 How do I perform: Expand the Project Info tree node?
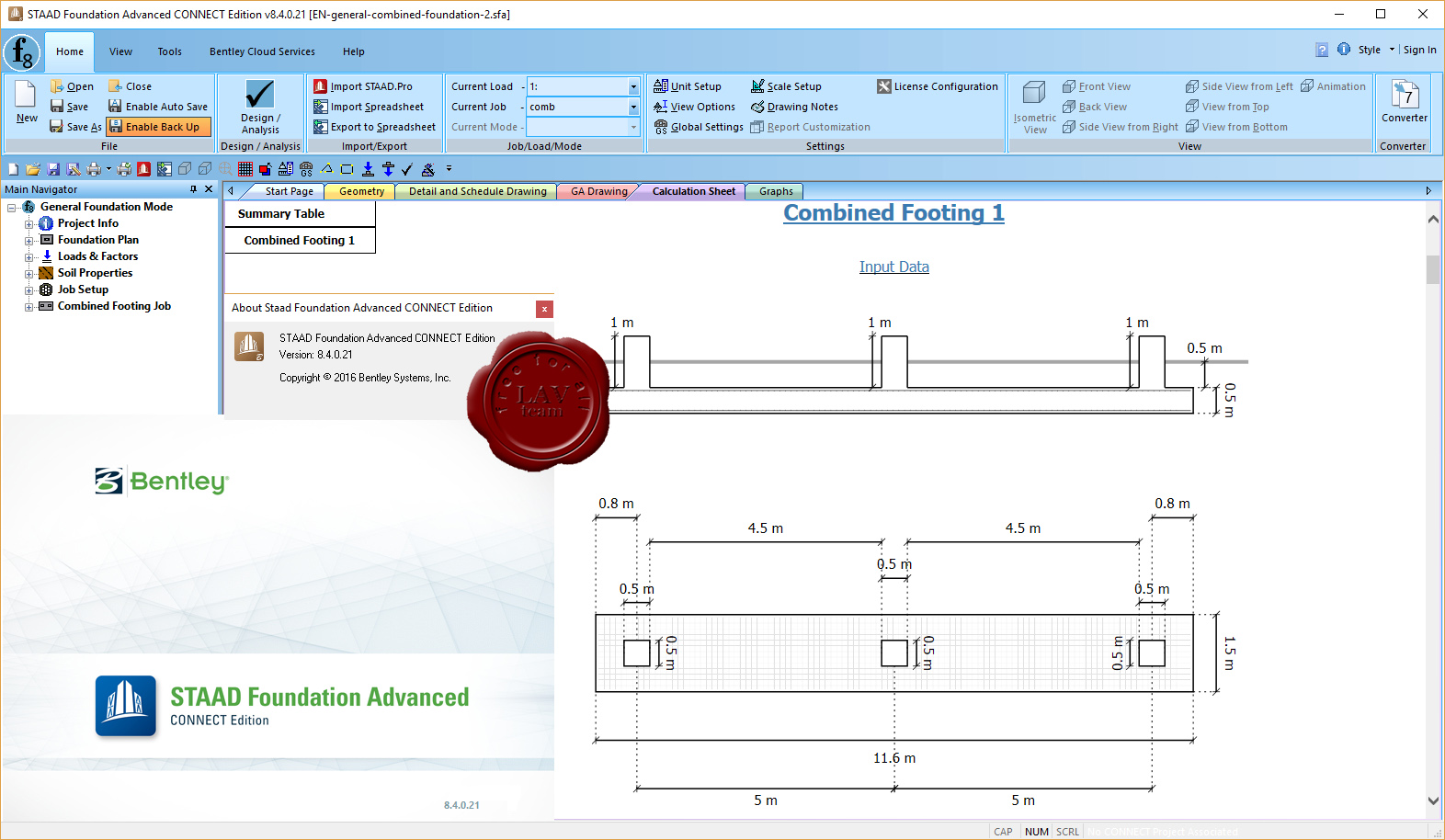29,224
